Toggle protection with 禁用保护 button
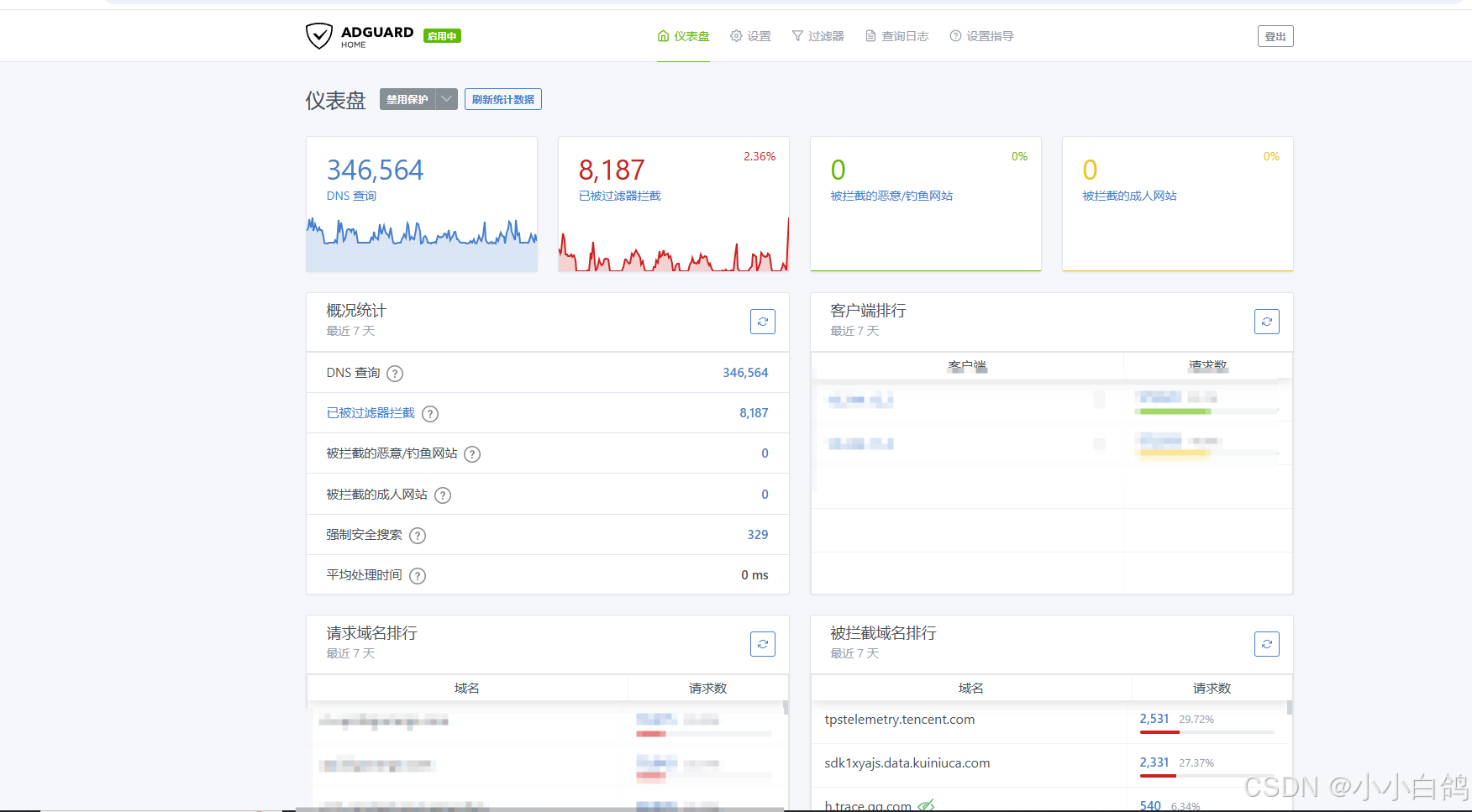 coord(407,100)
